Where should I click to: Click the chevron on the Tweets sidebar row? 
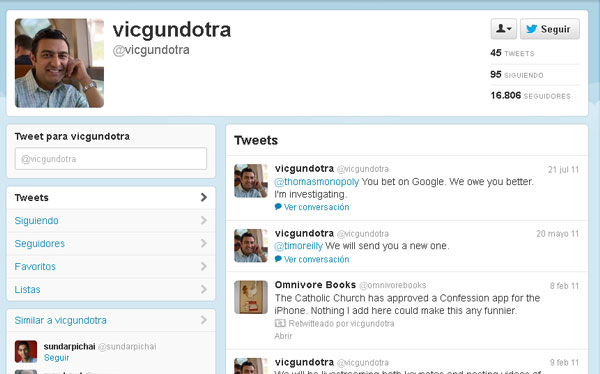click(204, 198)
